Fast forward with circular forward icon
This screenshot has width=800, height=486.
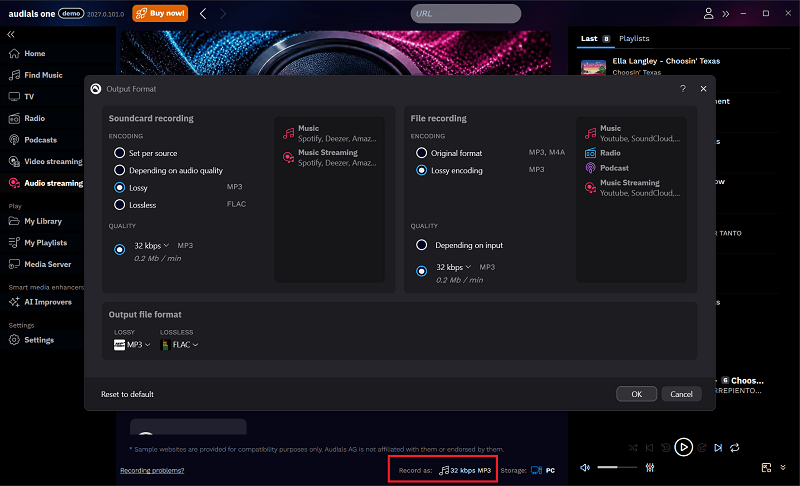point(702,448)
